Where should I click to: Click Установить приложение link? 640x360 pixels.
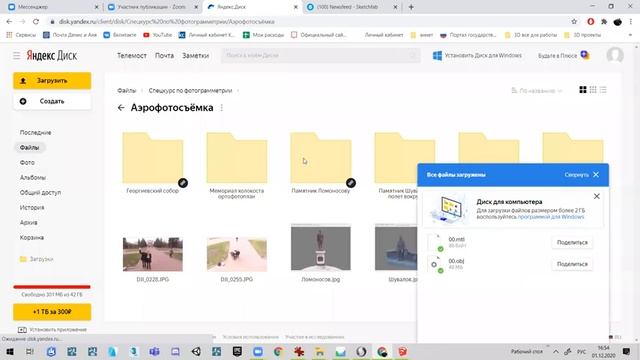click(x=53, y=329)
